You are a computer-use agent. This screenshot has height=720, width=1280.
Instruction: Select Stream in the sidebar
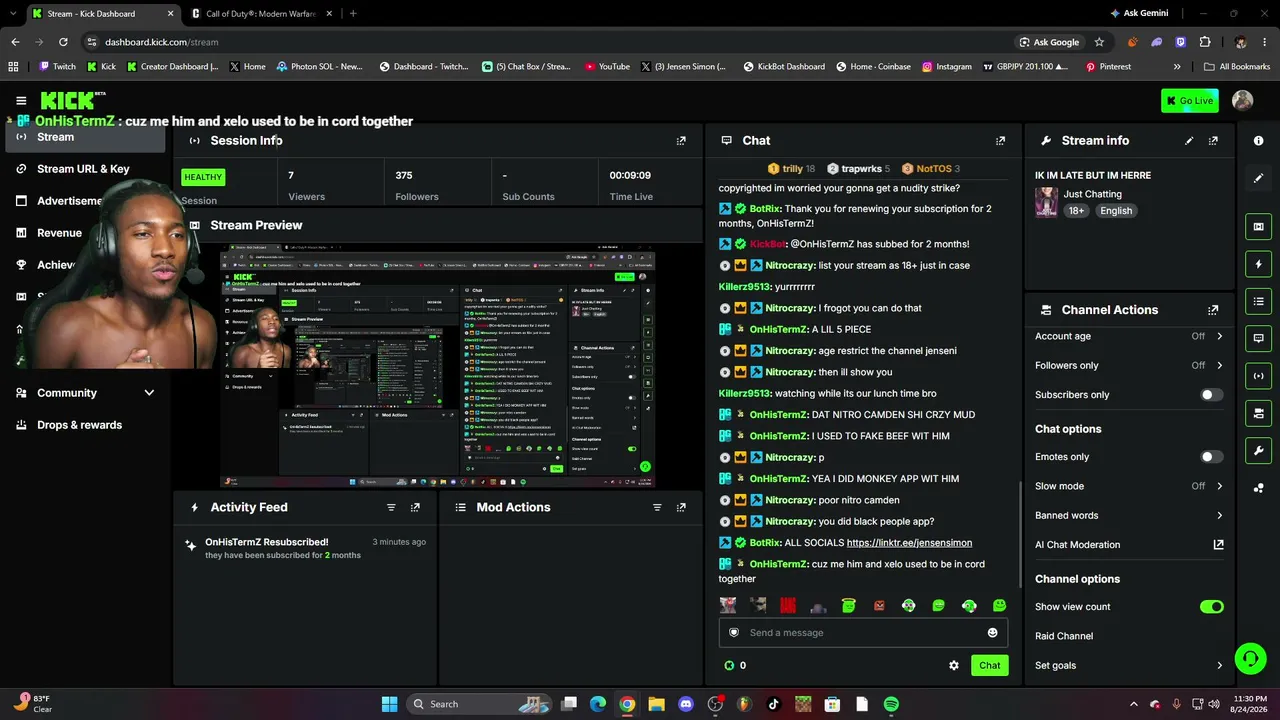(x=84, y=137)
